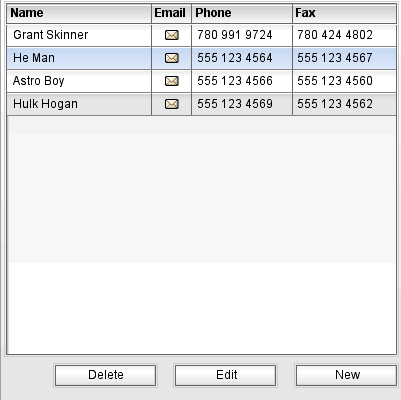Select the He Man name cell
Image resolution: width=401 pixels, height=400 pixels.
[79, 58]
